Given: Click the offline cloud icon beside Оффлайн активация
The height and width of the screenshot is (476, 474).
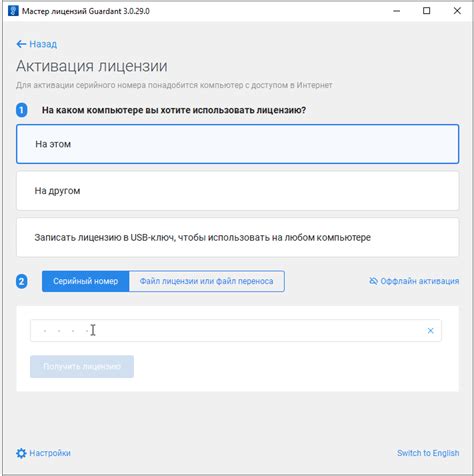Looking at the screenshot, I should point(373,281).
